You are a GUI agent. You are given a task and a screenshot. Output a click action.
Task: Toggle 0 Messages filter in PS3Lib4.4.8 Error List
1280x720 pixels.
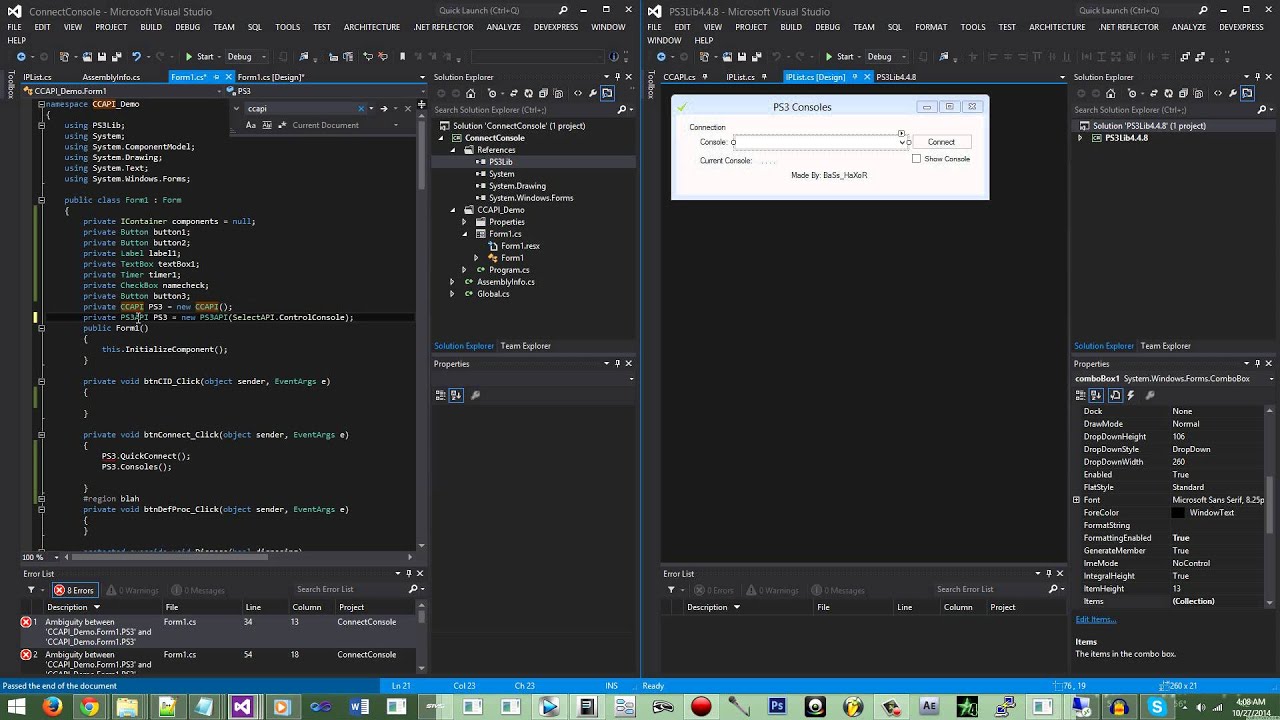(839, 590)
